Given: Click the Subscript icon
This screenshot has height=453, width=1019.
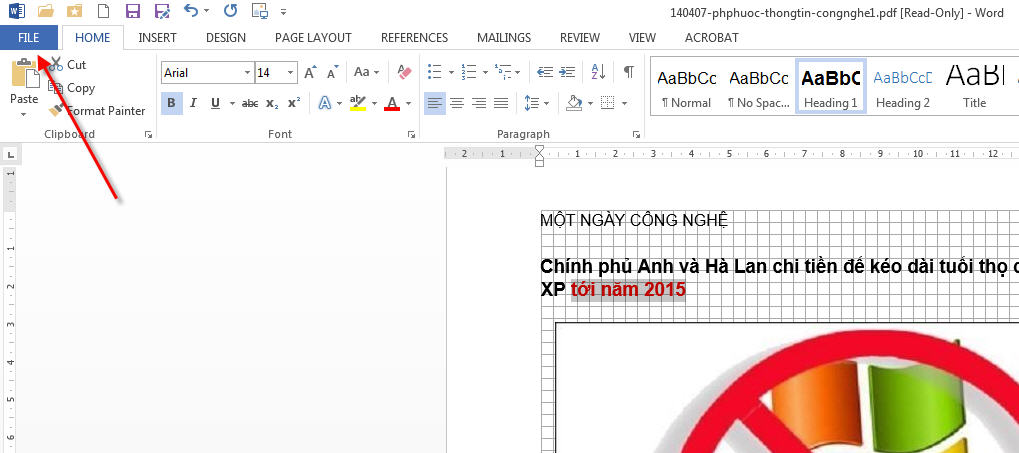Looking at the screenshot, I should [273, 103].
